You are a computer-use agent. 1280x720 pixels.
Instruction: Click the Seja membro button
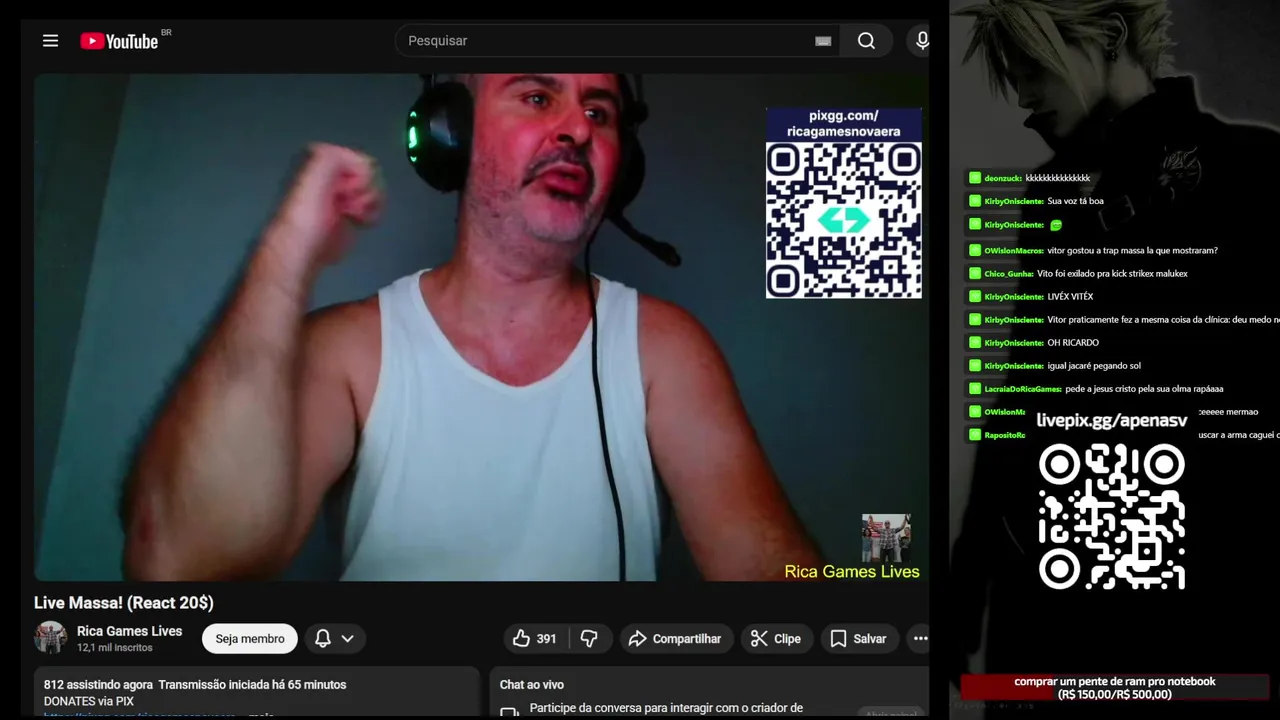250,639
